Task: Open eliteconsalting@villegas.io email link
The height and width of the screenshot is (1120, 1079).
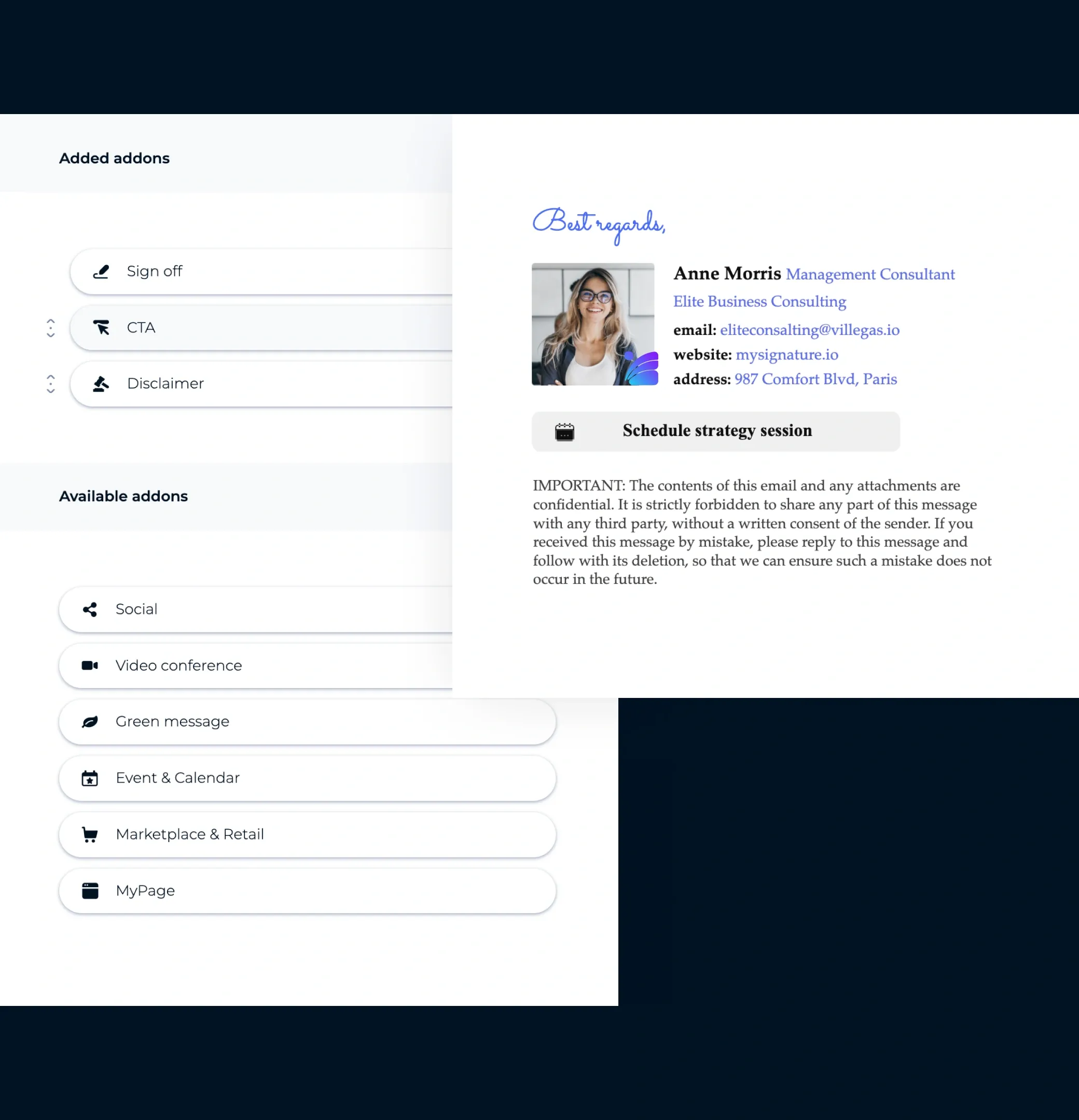Action: [x=809, y=330]
